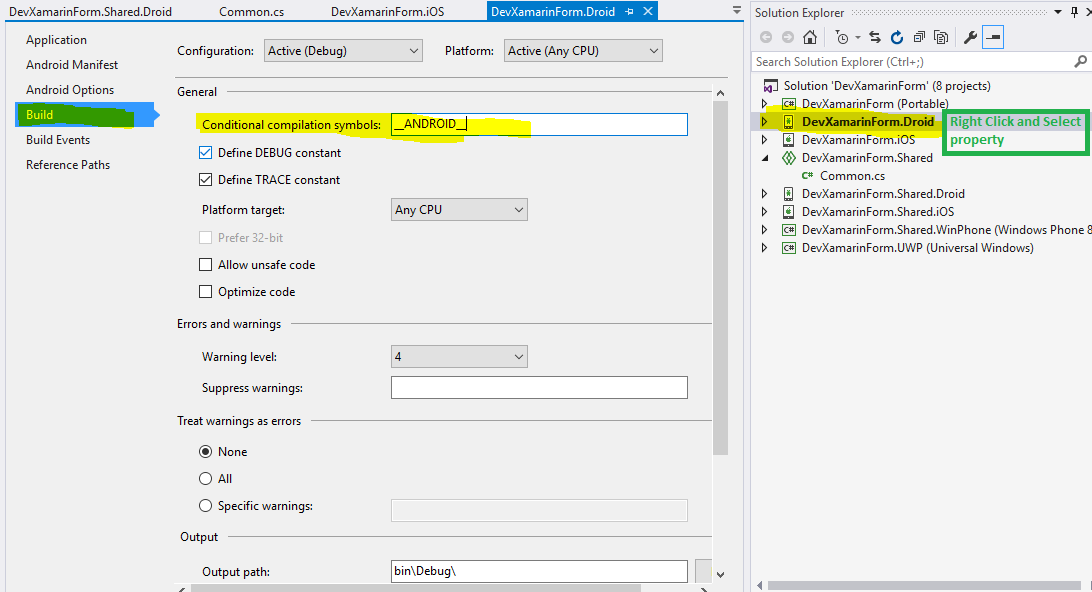
Task: Click the C# file icon beside Common.cs
Action: (x=807, y=176)
